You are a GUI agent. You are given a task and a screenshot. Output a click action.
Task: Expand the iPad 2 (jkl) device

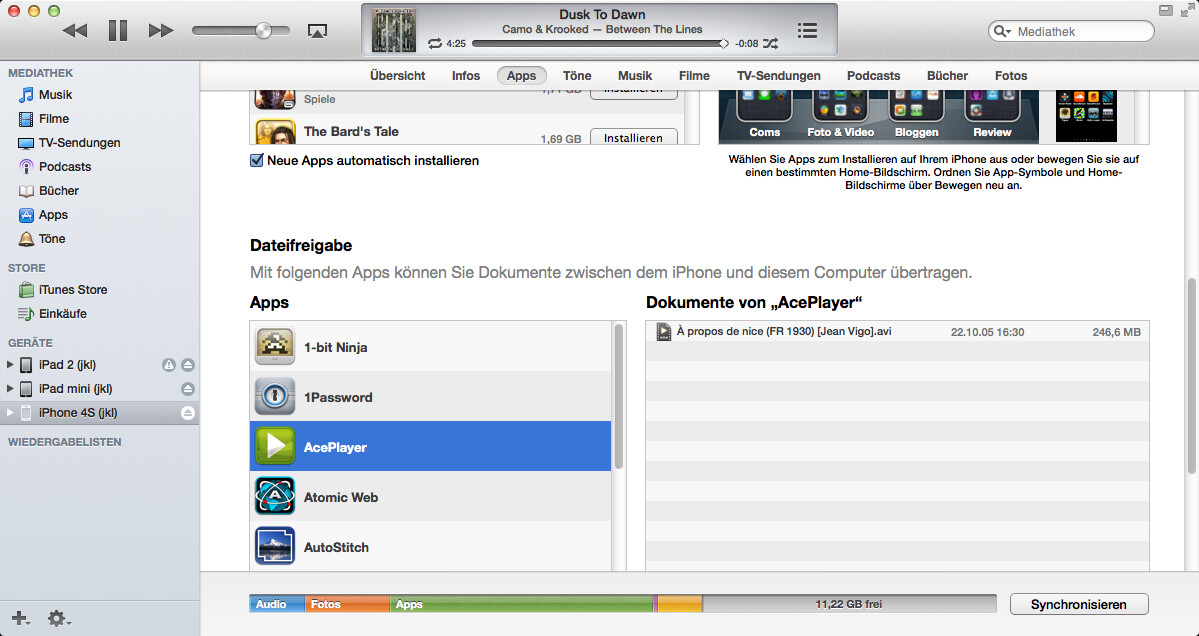pyautogui.click(x=10, y=365)
